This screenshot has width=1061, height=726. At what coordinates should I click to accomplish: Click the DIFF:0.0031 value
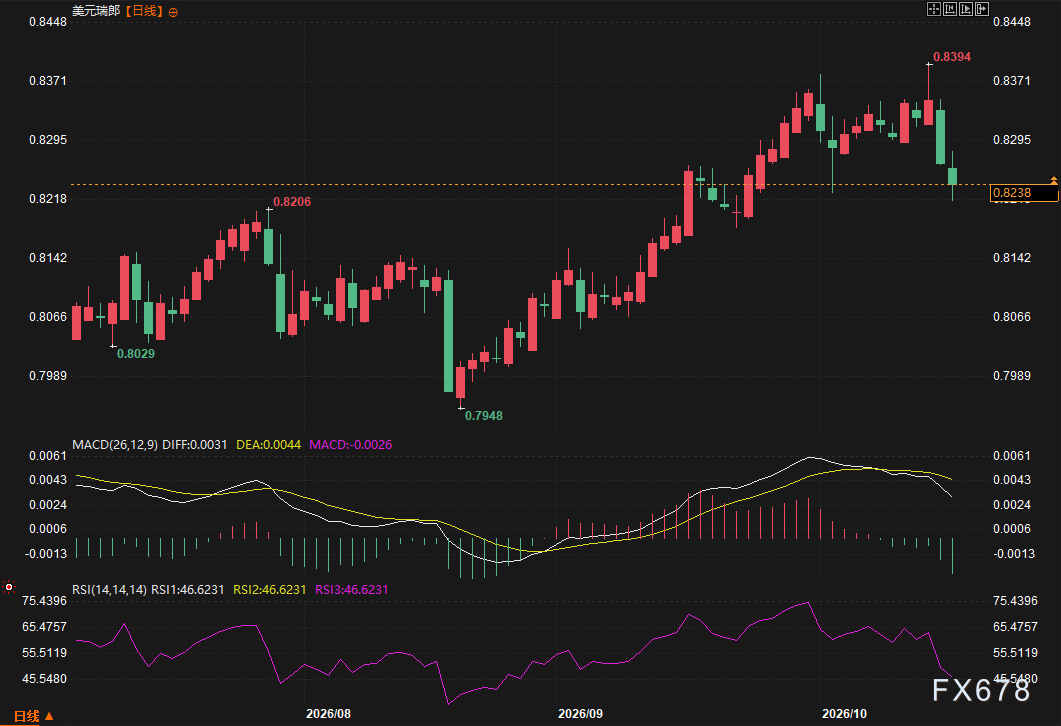195,445
